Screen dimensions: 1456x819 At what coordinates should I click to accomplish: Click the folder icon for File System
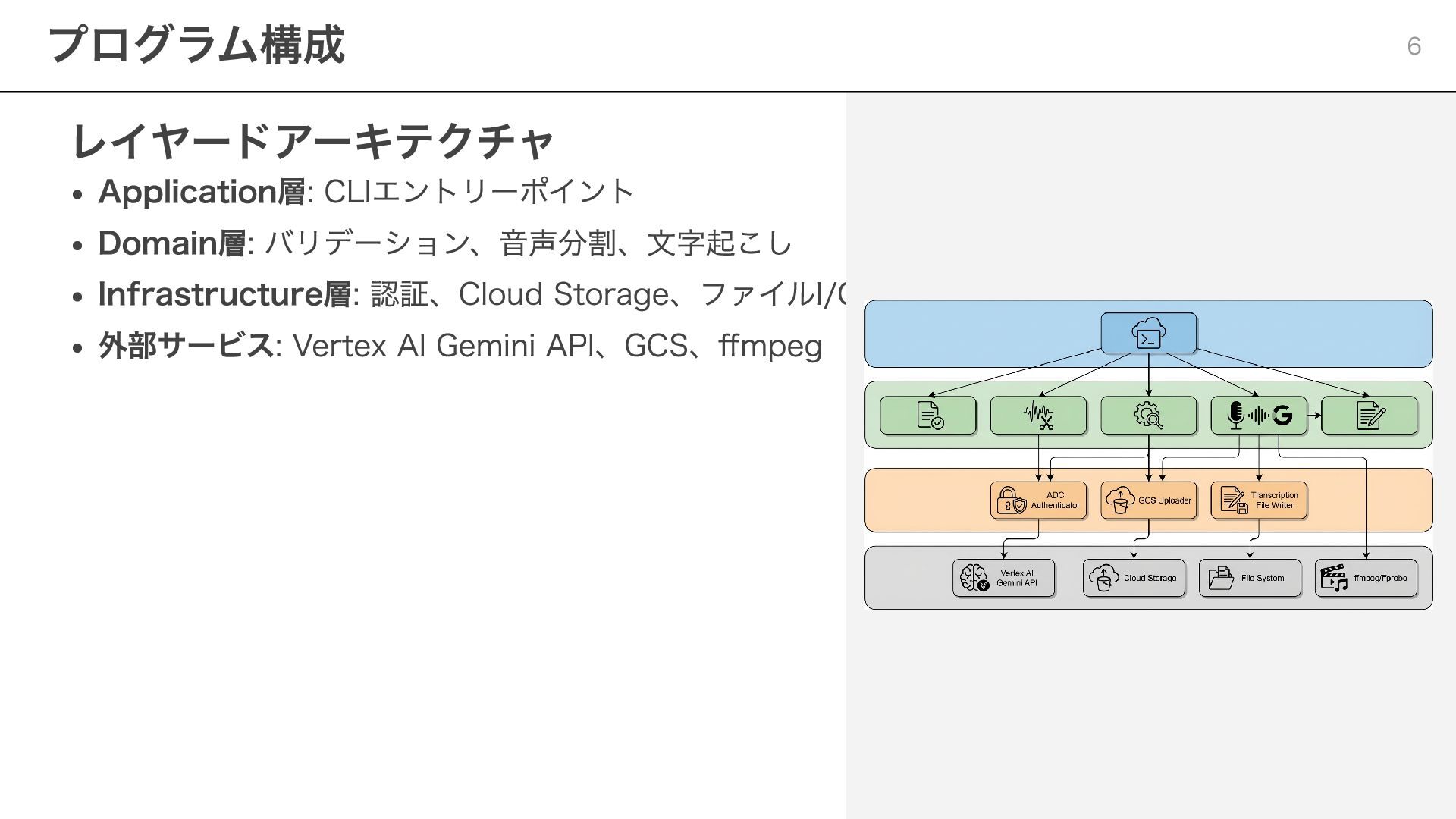click(x=1221, y=578)
